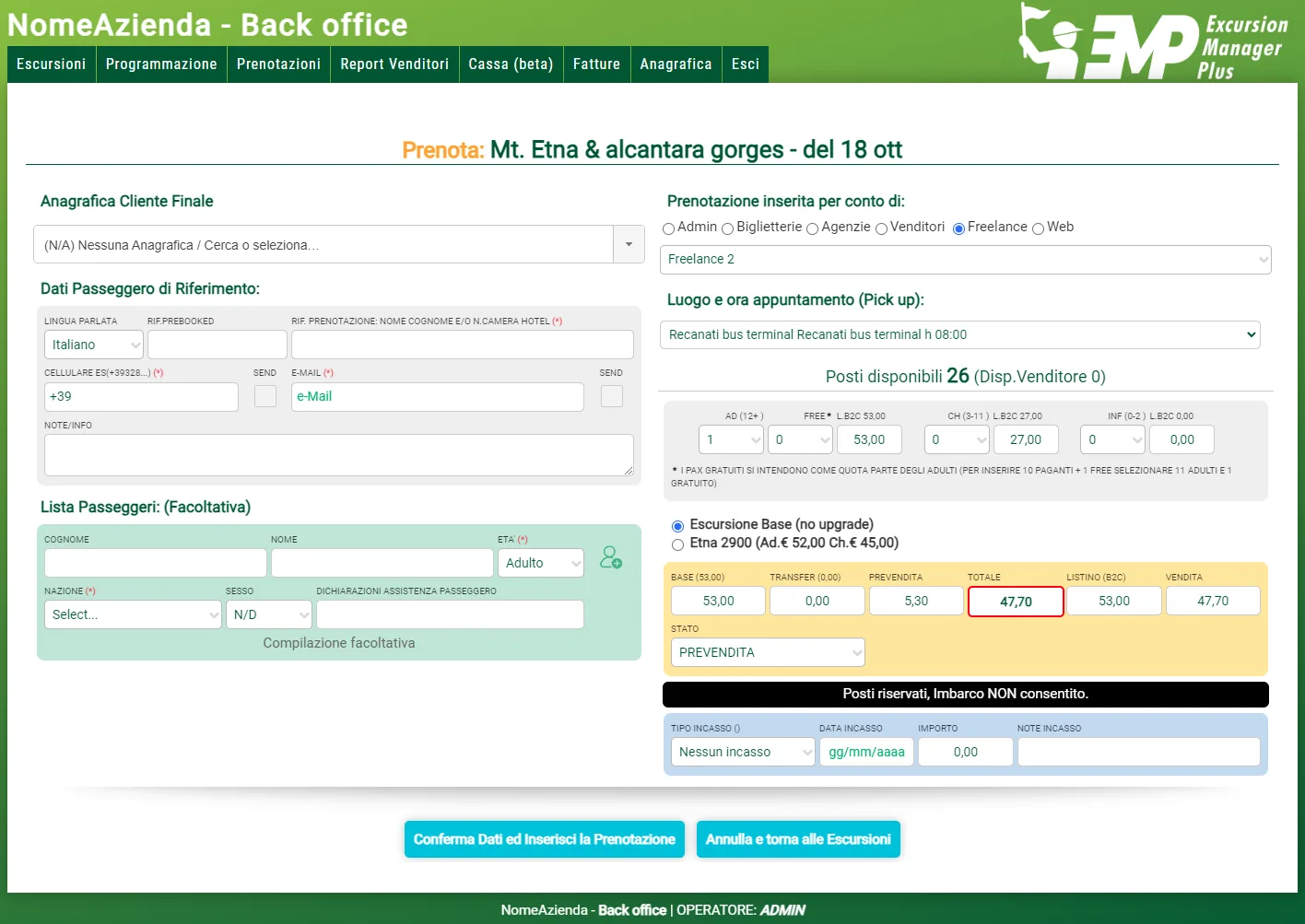Click the Cognome passenger field

click(156, 563)
